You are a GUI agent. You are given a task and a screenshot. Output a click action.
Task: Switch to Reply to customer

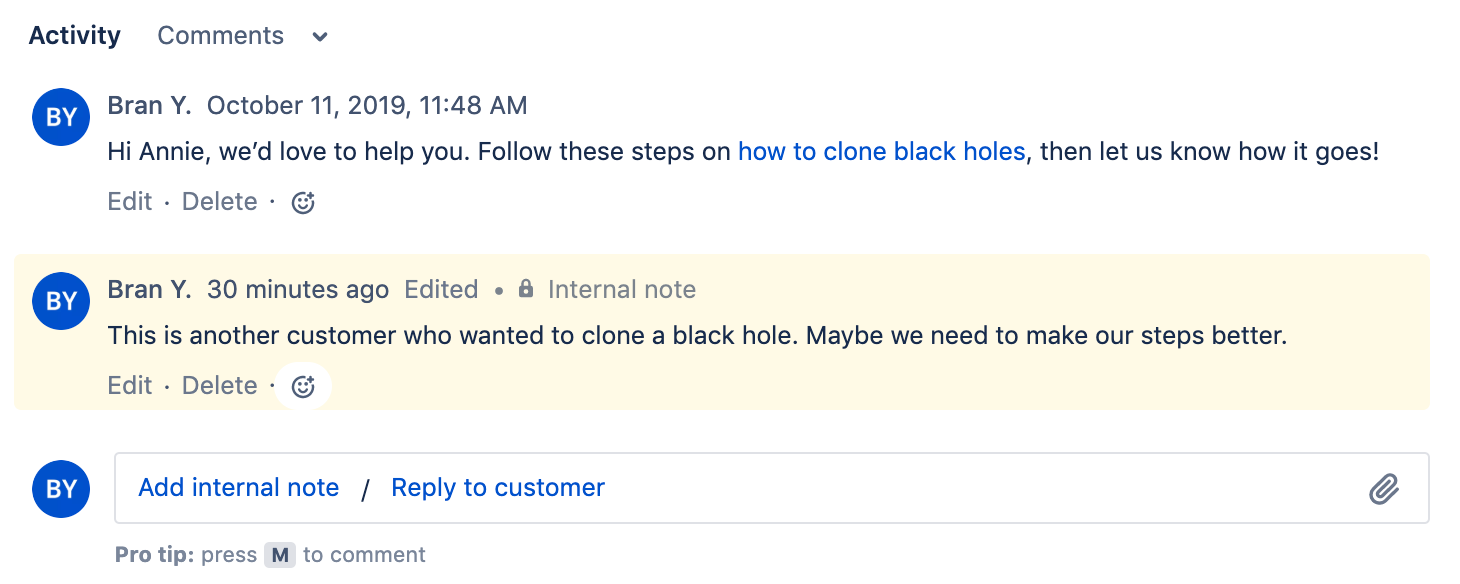(498, 488)
